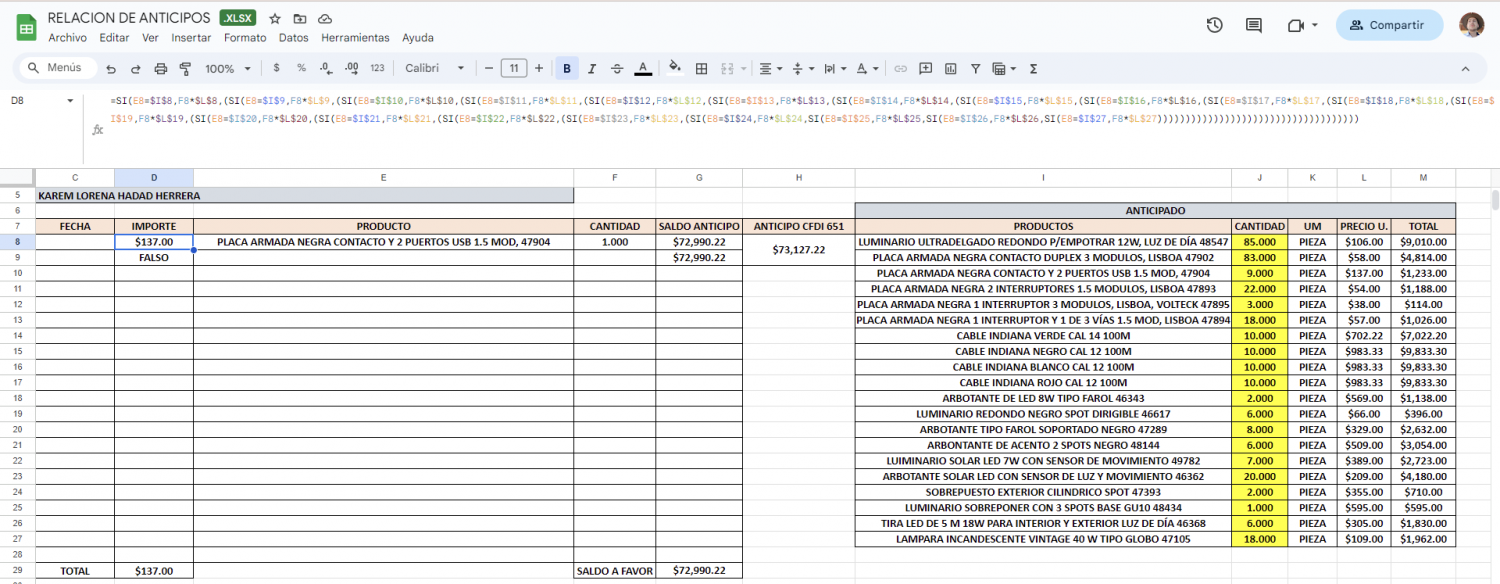The height and width of the screenshot is (584, 1500).
Task: Decrease font size with minus button
Action: tap(489, 68)
